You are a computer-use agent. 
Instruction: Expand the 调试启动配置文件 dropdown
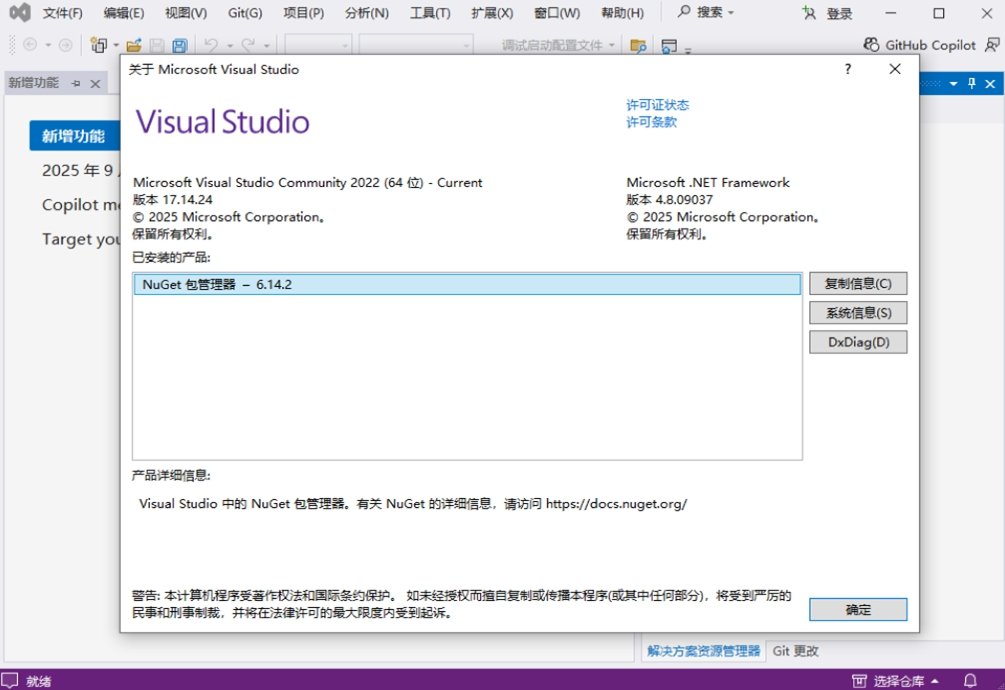pos(611,45)
